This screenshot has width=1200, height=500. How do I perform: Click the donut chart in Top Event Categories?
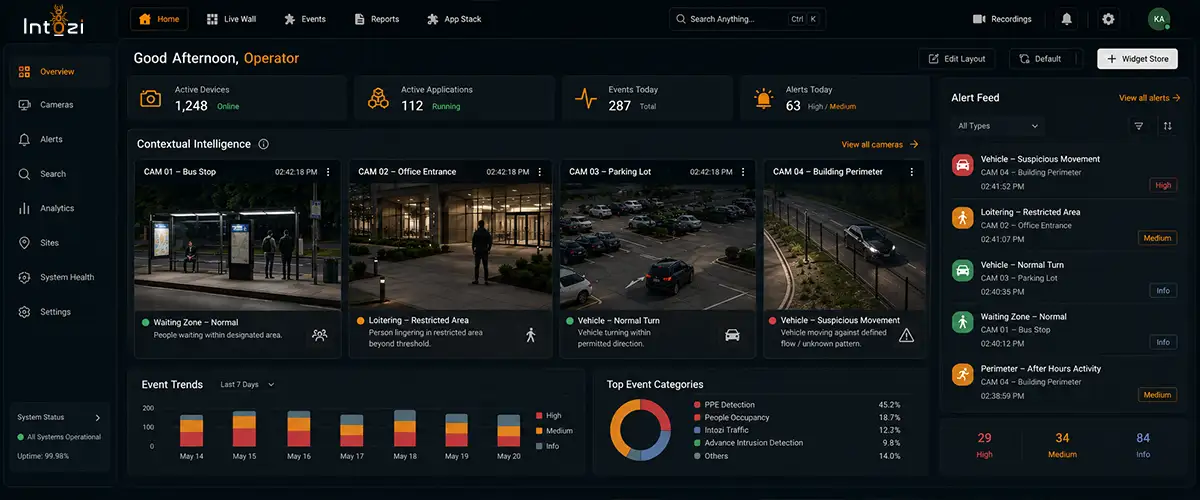[640, 429]
